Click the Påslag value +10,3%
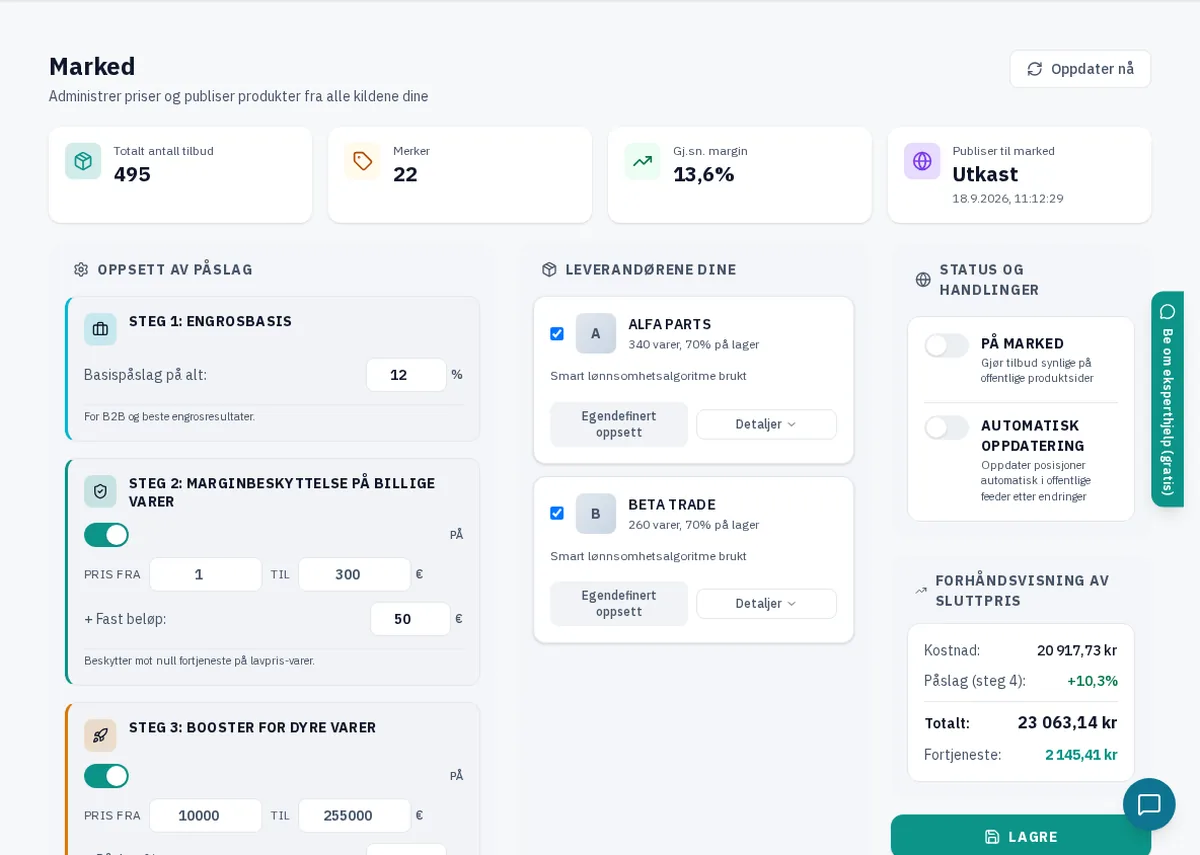The width and height of the screenshot is (1200, 855). point(1092,681)
